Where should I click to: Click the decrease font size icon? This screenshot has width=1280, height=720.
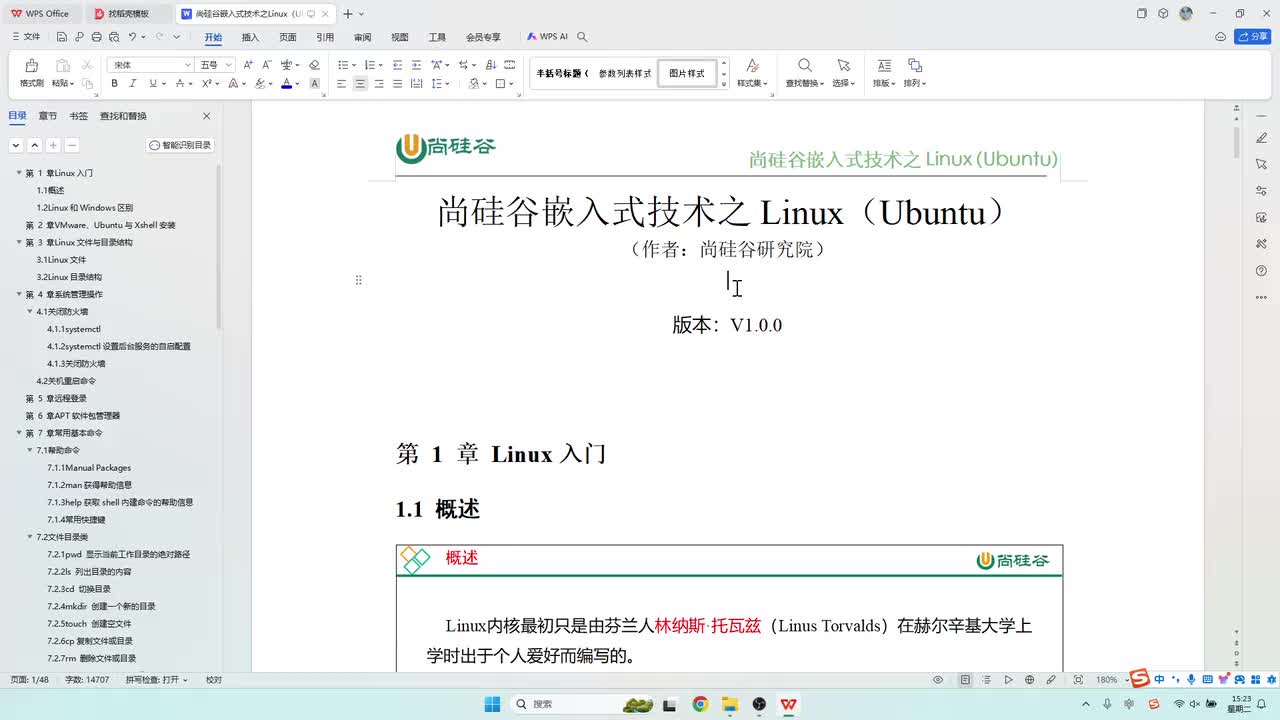265,65
